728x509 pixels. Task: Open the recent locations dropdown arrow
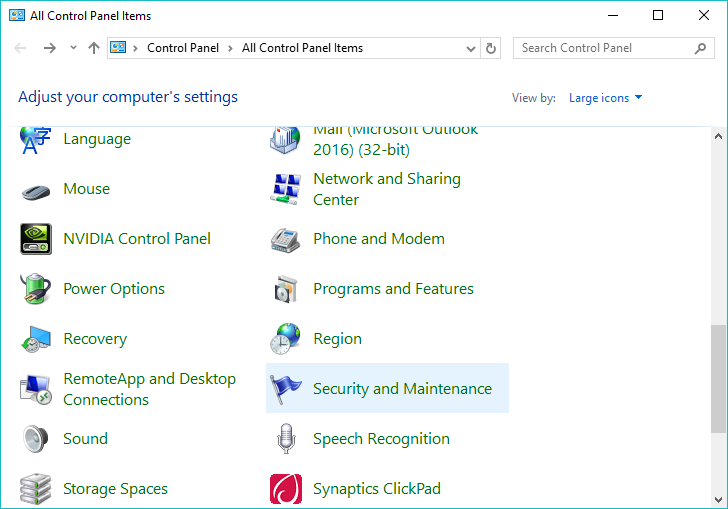click(73, 48)
